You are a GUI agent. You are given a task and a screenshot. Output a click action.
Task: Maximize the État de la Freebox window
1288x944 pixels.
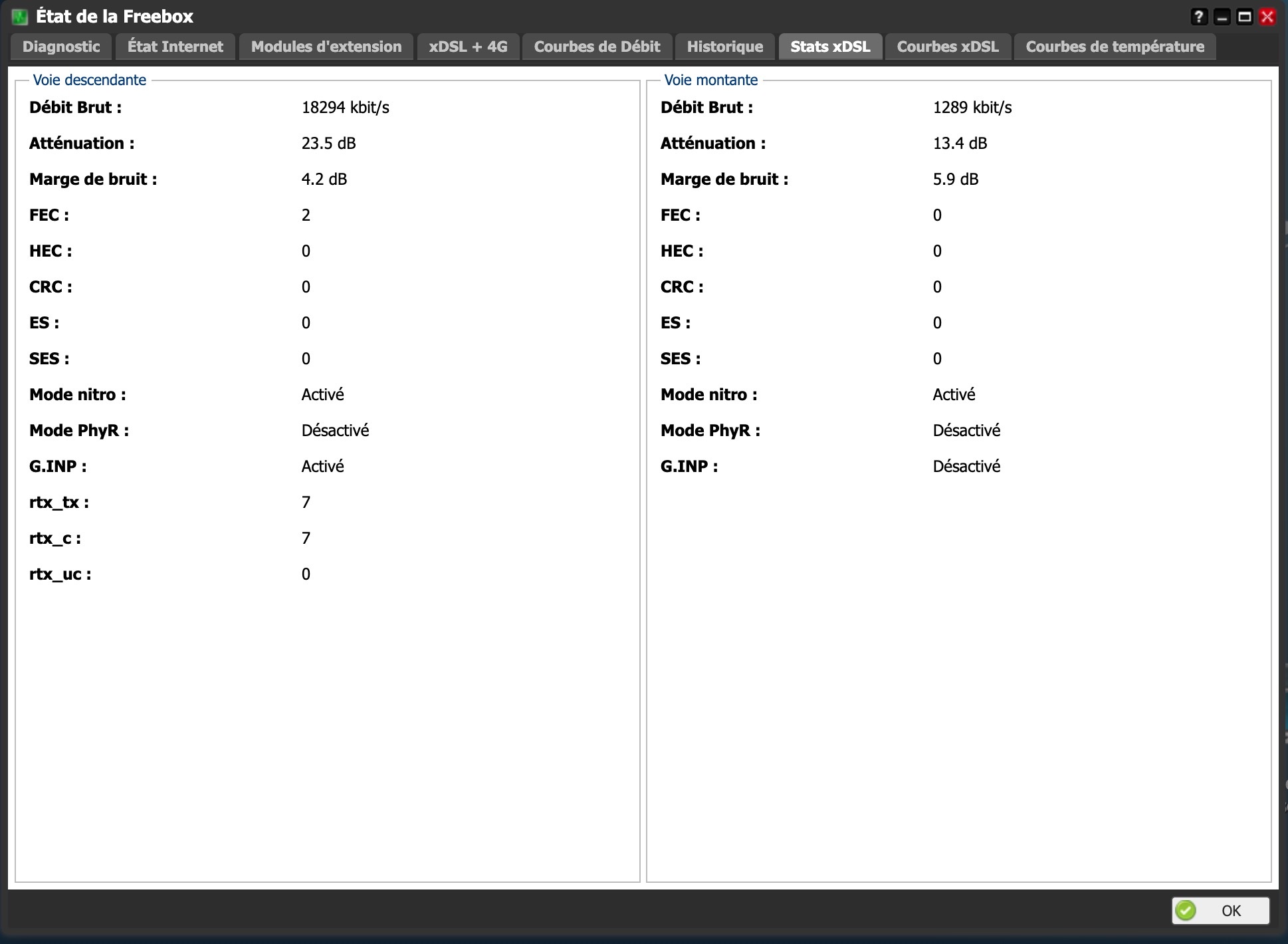[1244, 17]
